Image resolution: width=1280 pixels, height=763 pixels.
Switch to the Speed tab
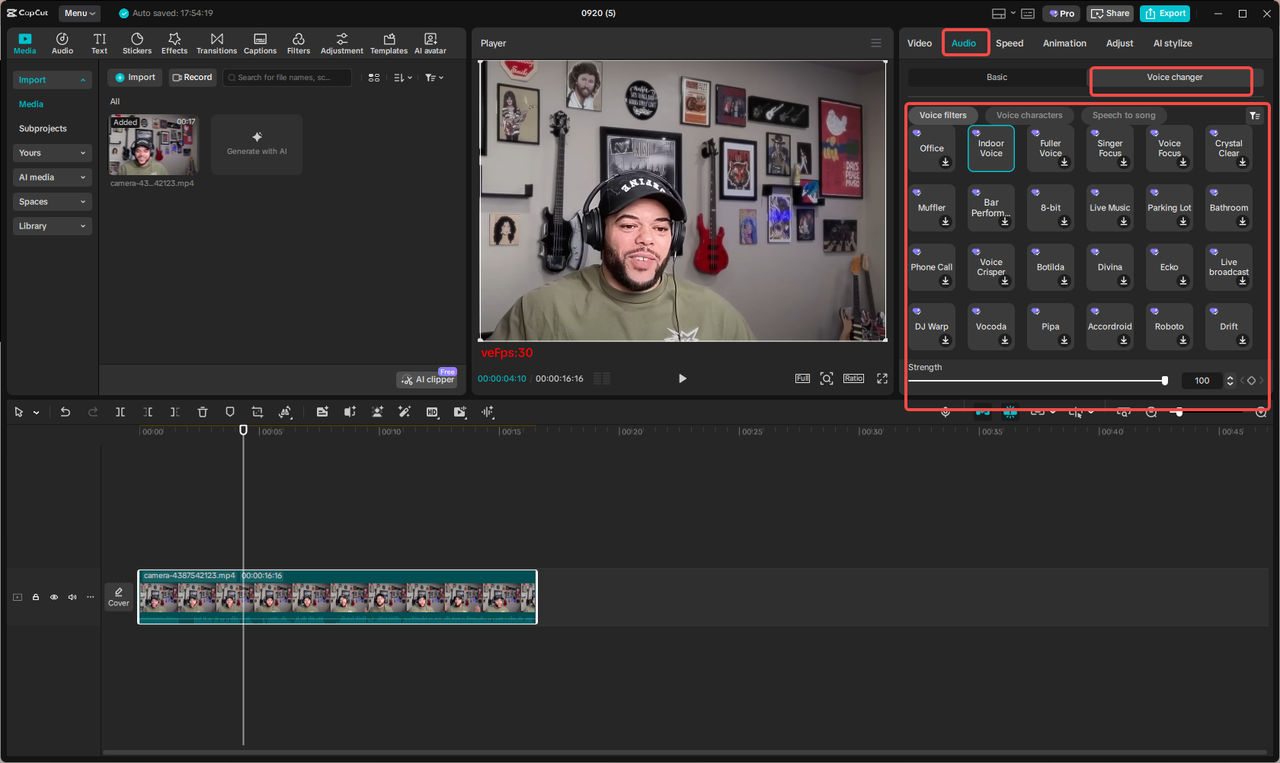[x=1009, y=43]
